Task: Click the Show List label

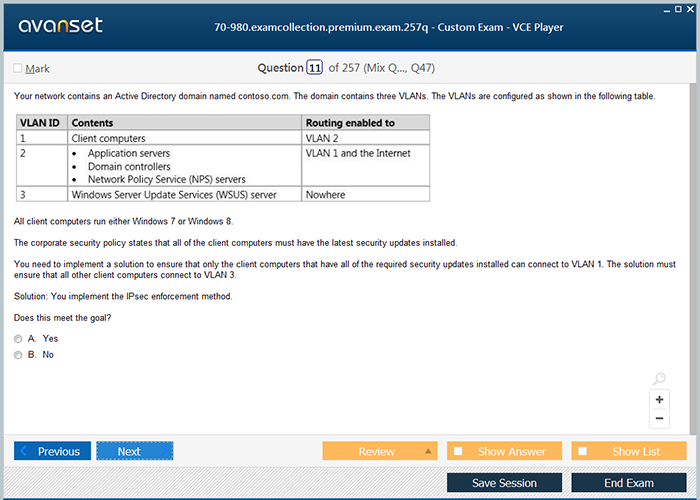Action: (636, 451)
